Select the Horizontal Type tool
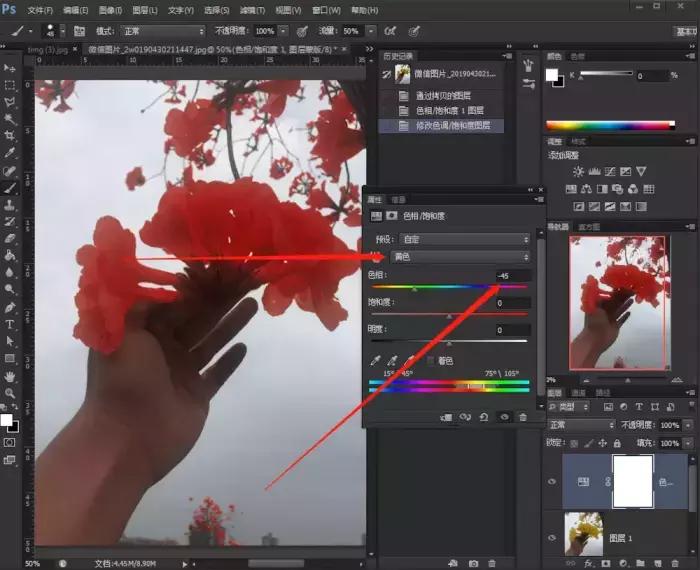The height and width of the screenshot is (570, 700). [x=9, y=325]
